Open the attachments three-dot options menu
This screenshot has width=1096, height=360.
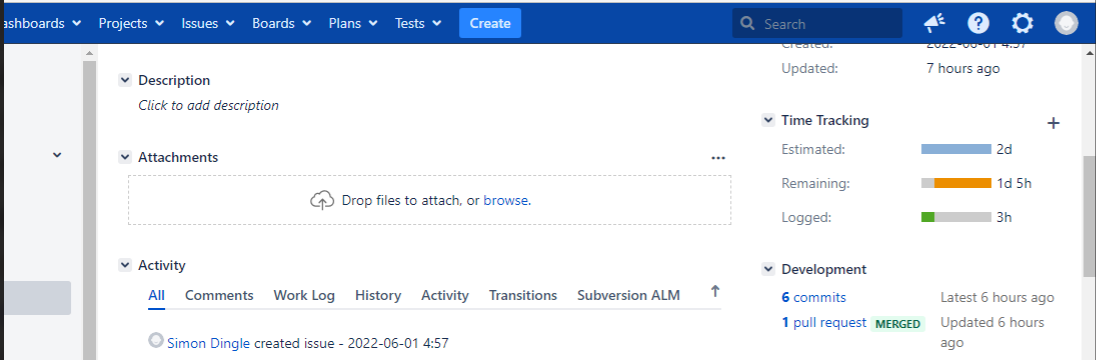coord(719,158)
